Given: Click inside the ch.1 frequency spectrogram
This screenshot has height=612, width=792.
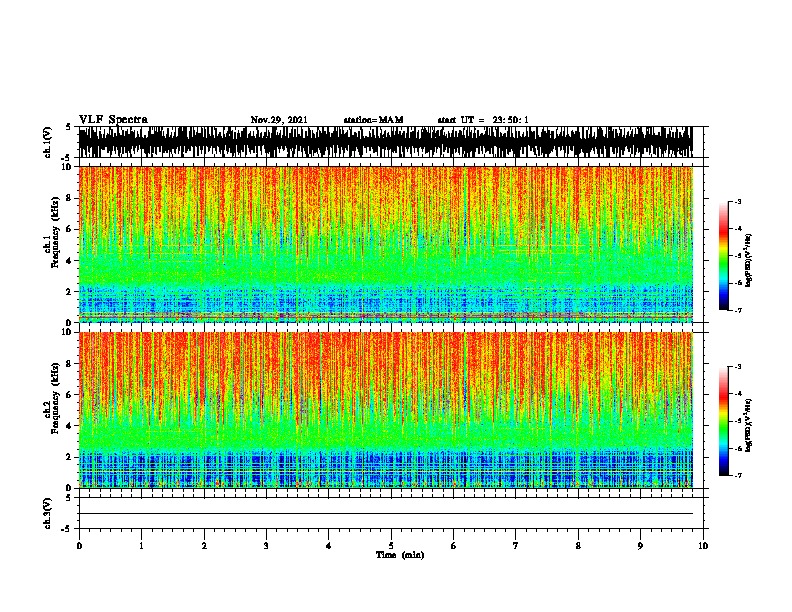Looking at the screenshot, I should pyautogui.click(x=386, y=244).
